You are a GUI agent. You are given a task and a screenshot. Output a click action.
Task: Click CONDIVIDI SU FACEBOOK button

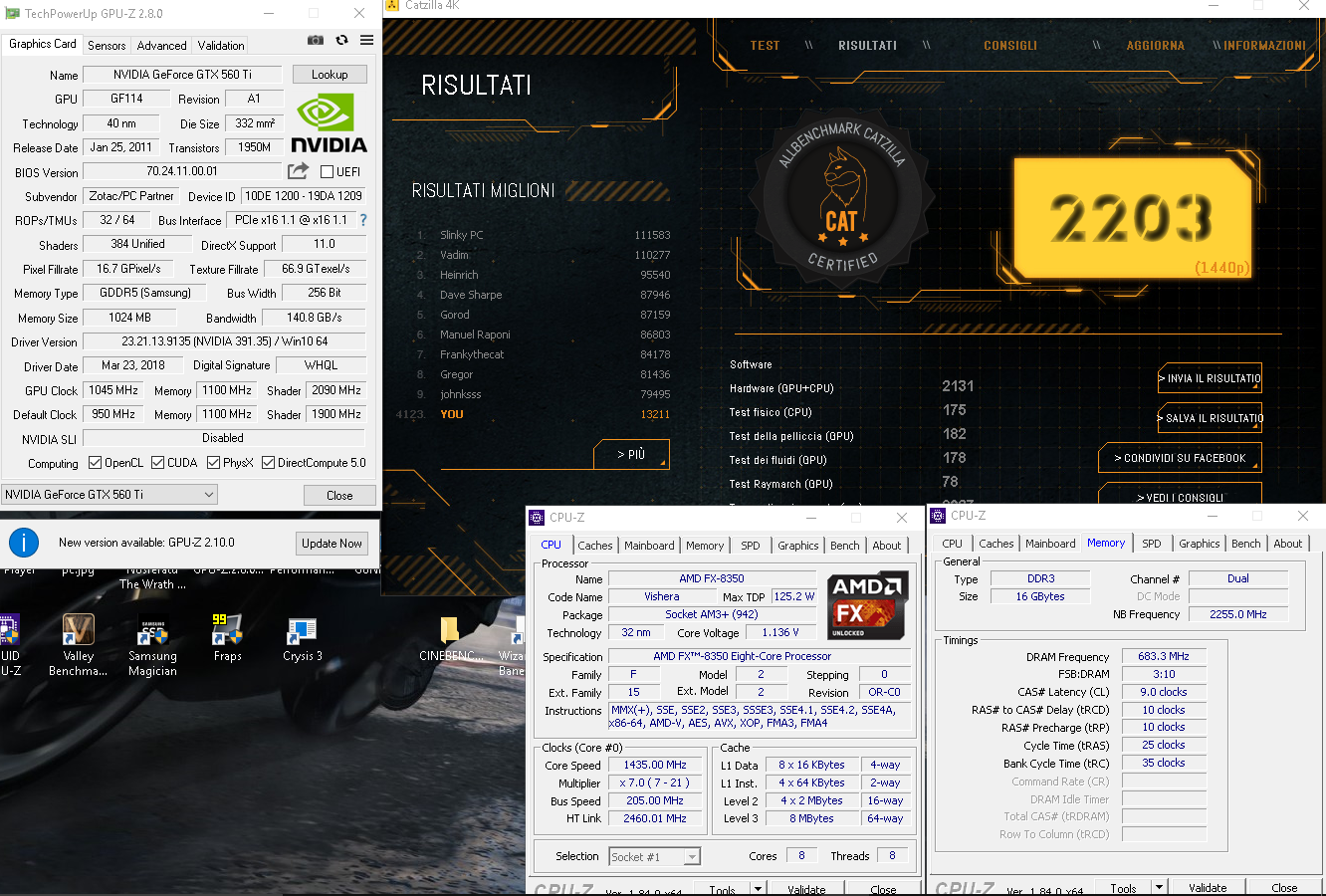tap(1181, 458)
